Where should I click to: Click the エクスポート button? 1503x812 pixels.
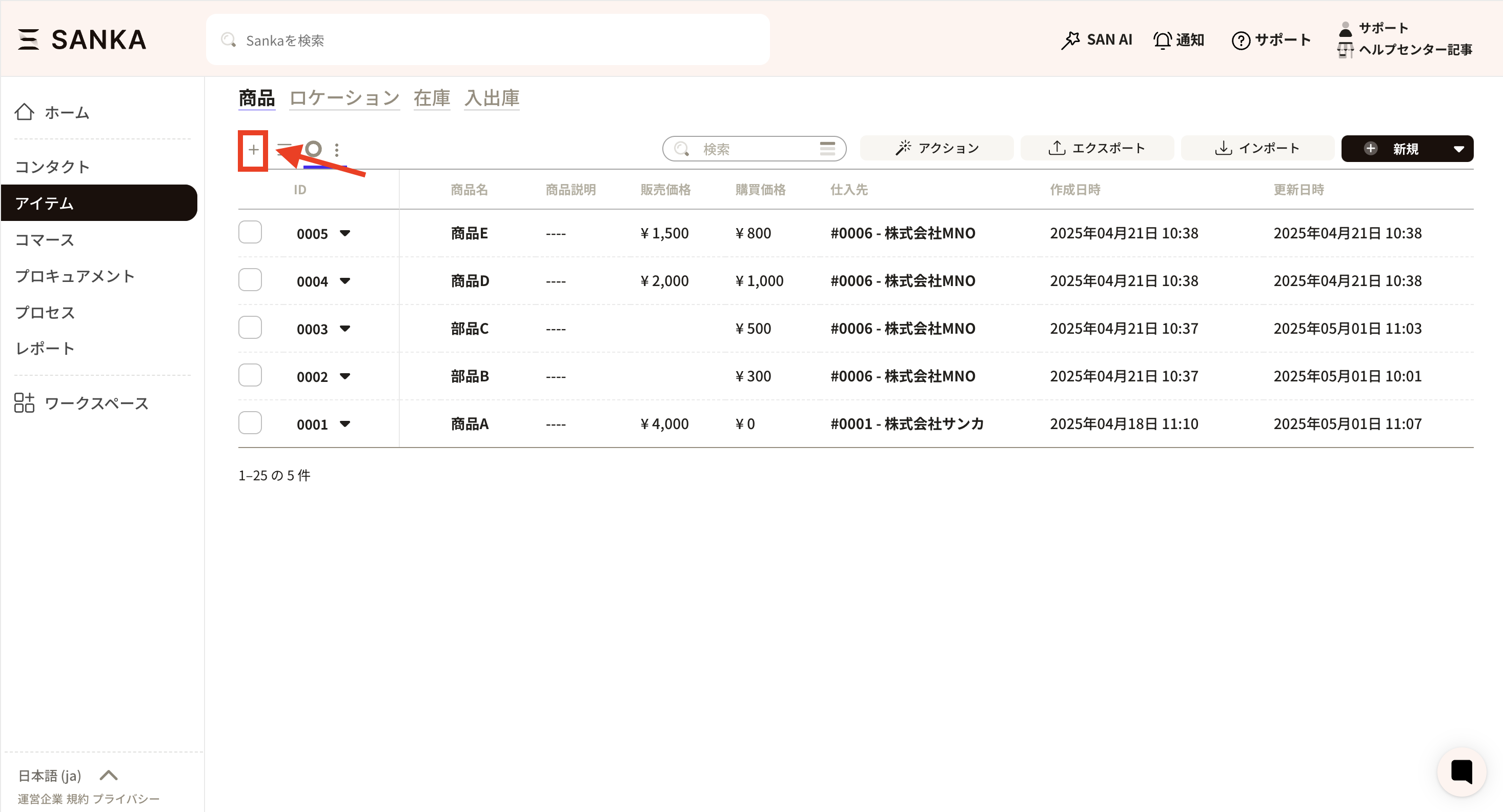(x=1097, y=148)
